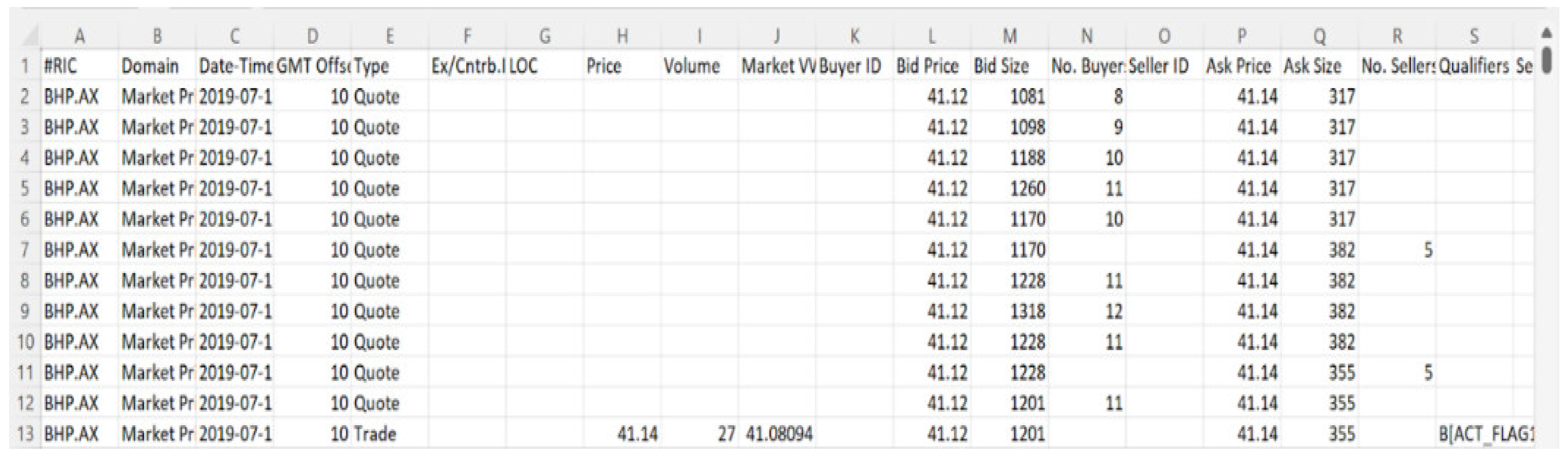Select column M header
Screen dimensions: 1568x458
(1009, 37)
